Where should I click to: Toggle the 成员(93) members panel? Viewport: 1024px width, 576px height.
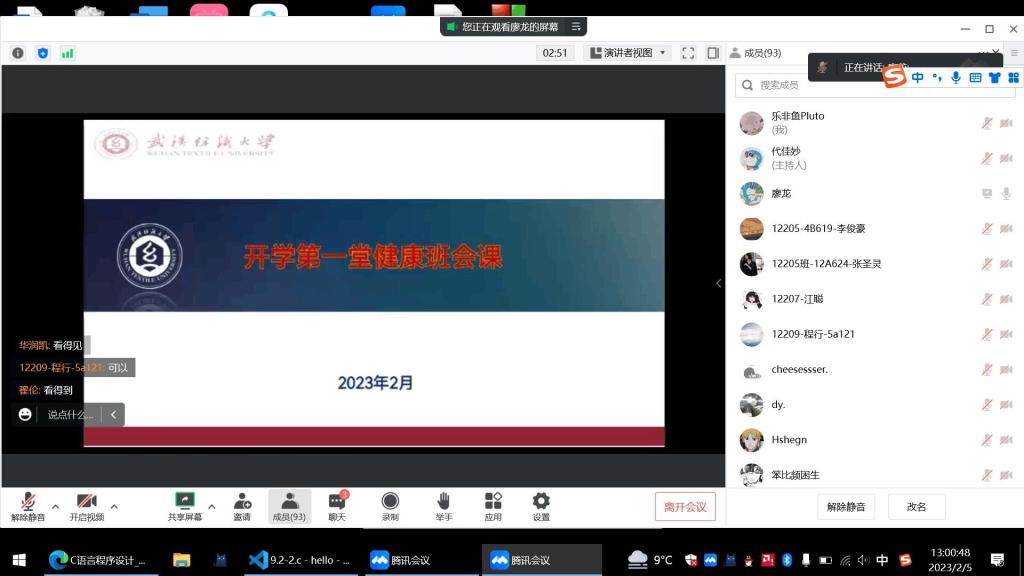[289, 506]
